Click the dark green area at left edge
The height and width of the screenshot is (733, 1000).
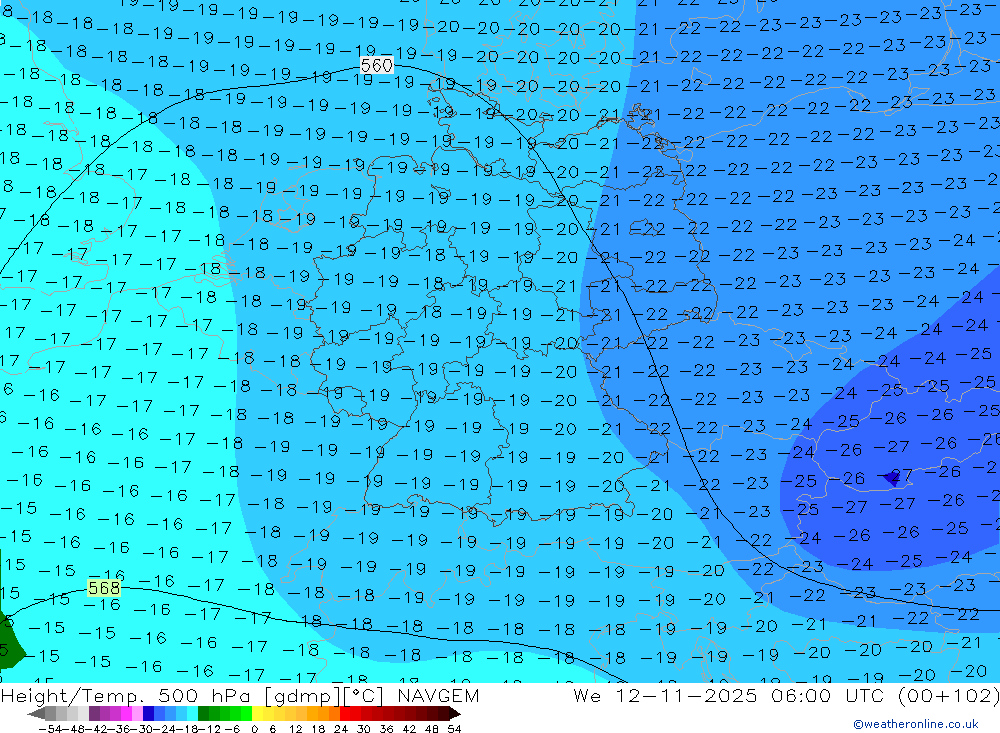coord(9,644)
